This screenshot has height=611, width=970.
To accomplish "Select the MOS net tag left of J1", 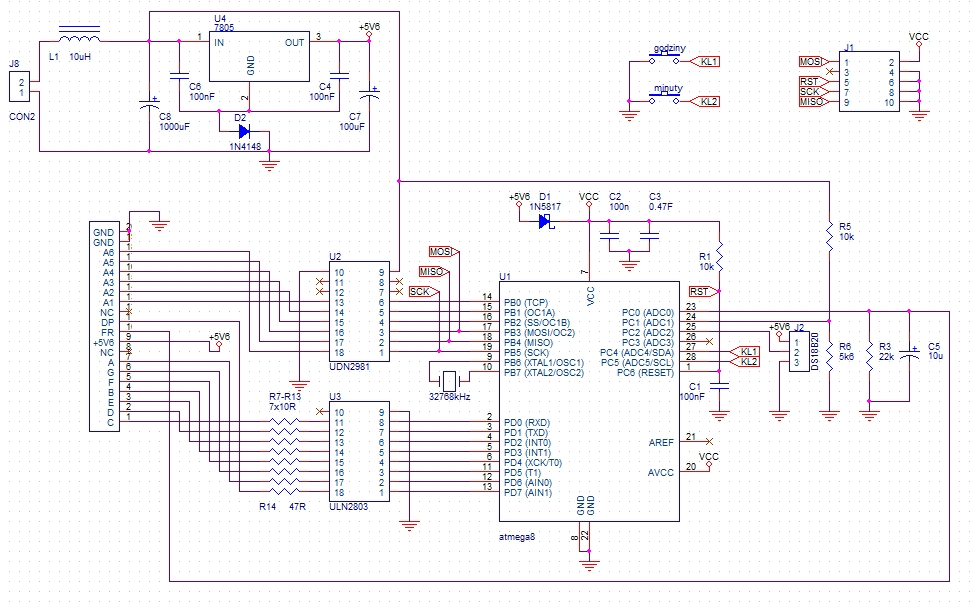I will (x=813, y=61).
